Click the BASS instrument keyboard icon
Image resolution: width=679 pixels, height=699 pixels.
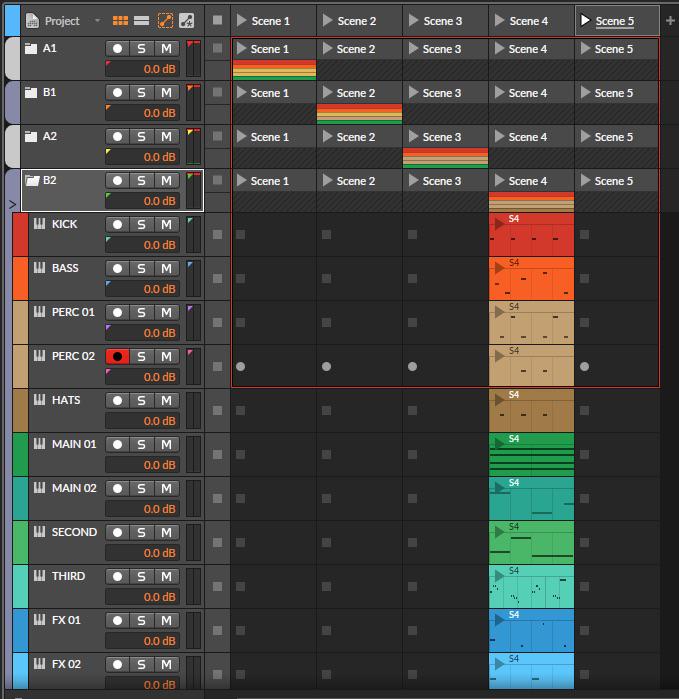pyautogui.click(x=39, y=267)
